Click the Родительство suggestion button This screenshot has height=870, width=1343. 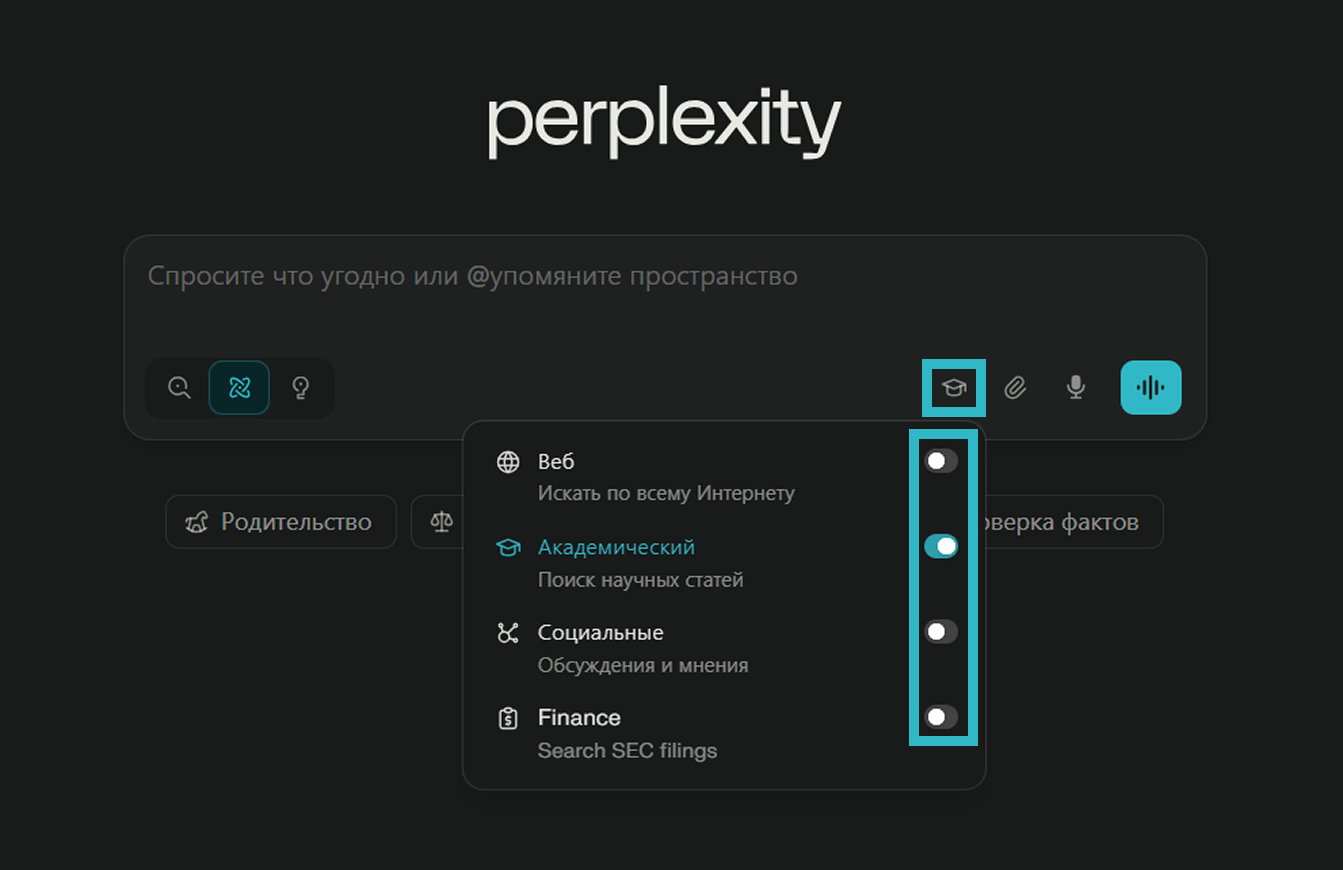(x=281, y=522)
